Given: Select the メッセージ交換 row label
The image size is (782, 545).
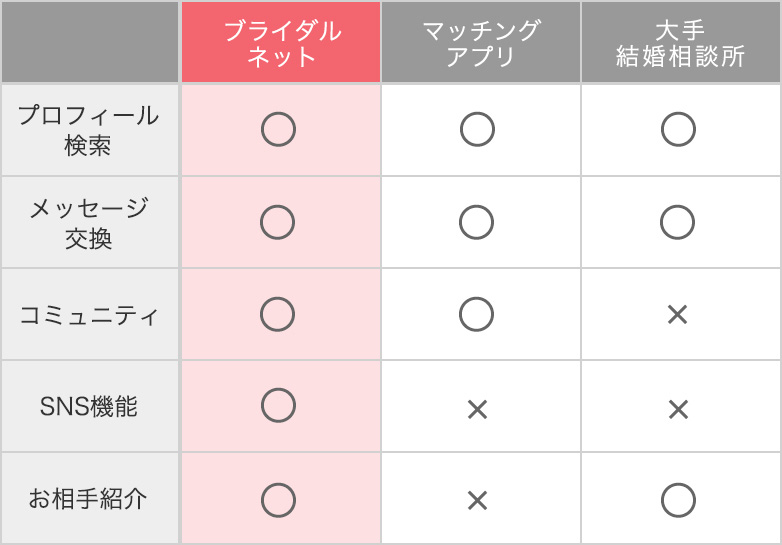Looking at the screenshot, I should click(x=89, y=222).
